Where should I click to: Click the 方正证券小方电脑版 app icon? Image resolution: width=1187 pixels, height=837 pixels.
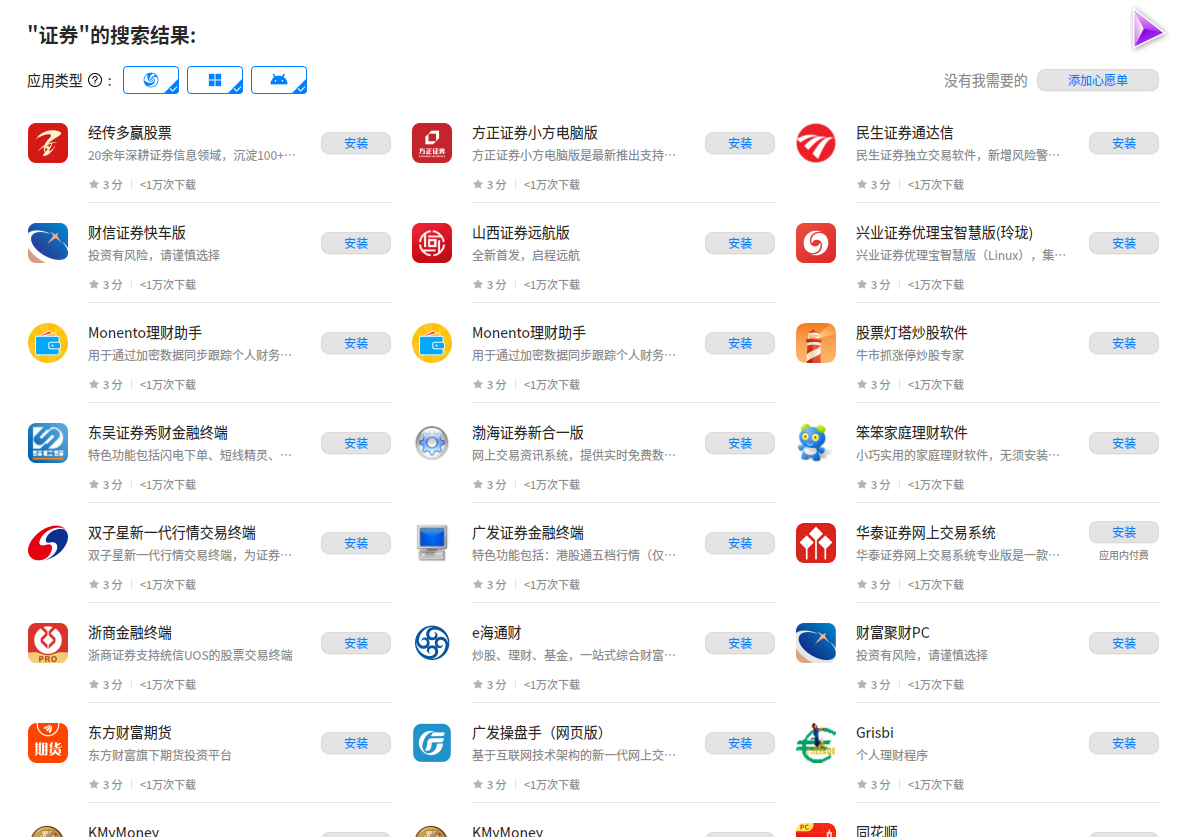pyautogui.click(x=431, y=143)
